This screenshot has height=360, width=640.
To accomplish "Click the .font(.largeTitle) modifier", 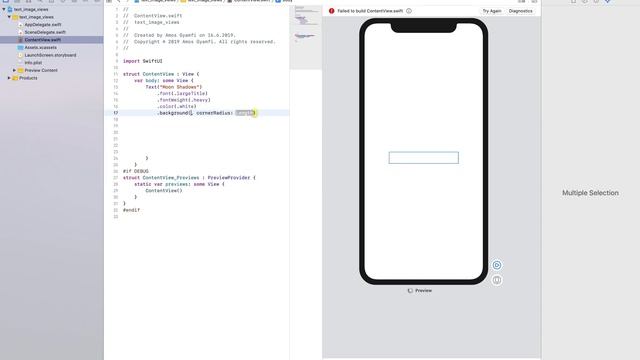I will click(182, 93).
